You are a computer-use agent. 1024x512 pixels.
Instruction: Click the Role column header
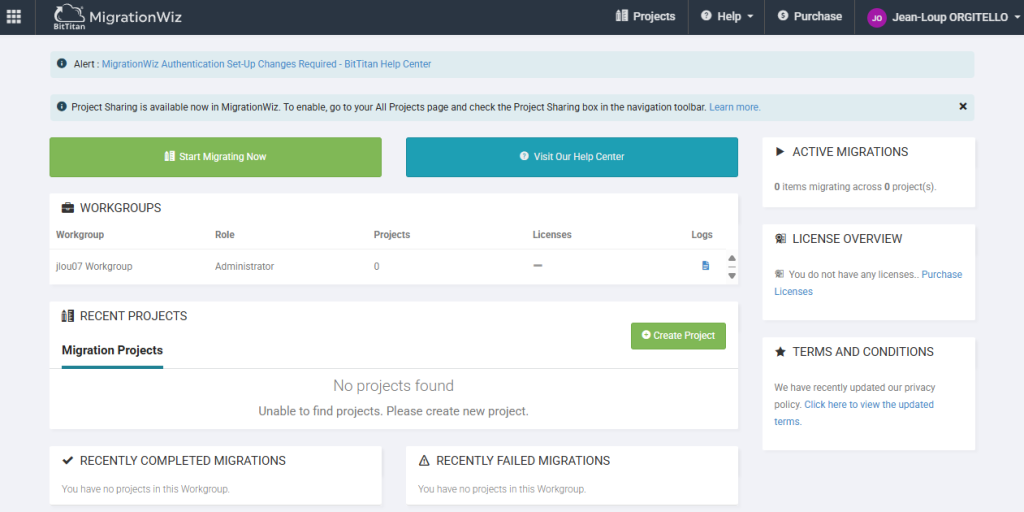225,234
